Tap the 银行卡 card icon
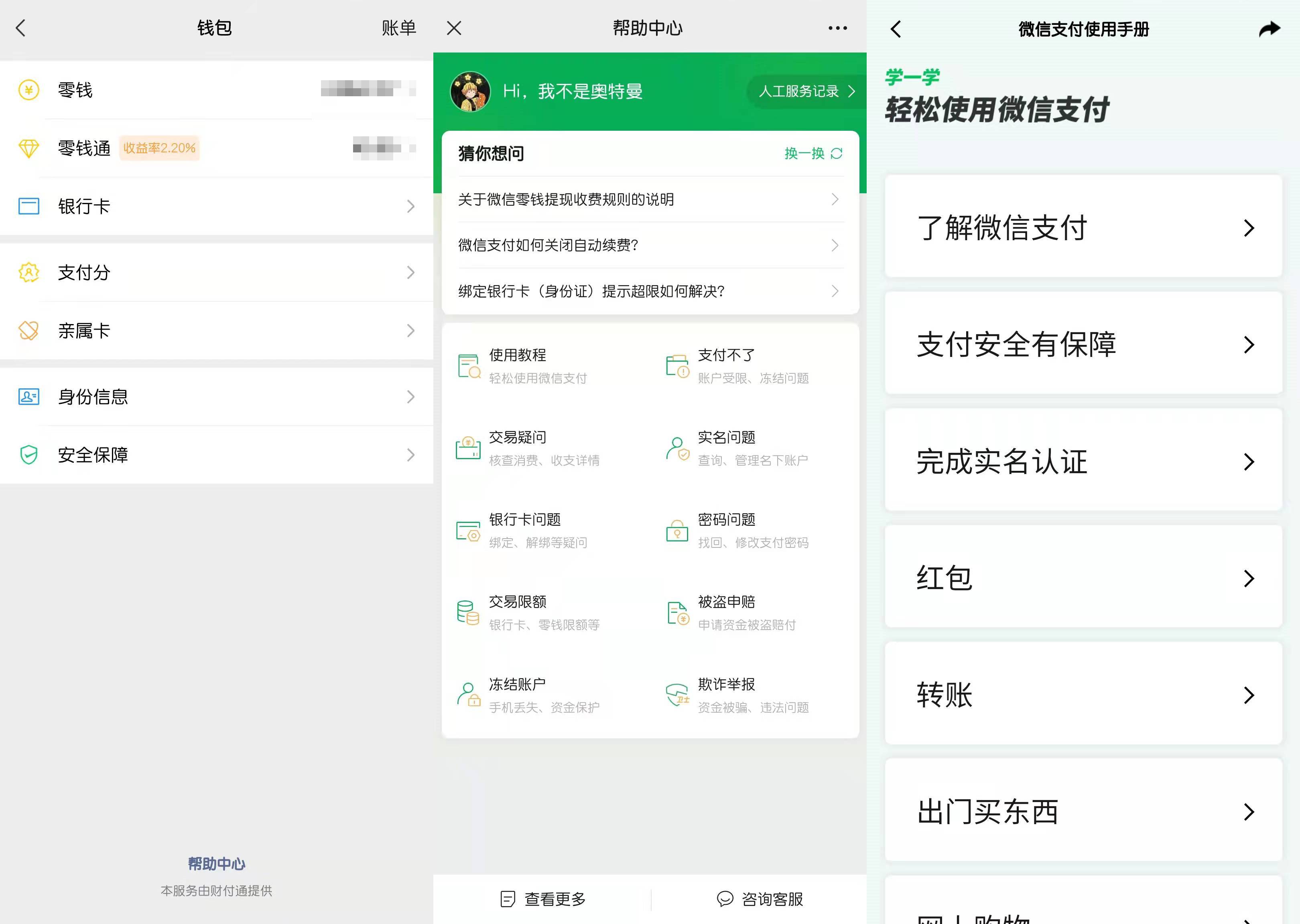This screenshot has height=924, width=1300. pyautogui.click(x=28, y=206)
